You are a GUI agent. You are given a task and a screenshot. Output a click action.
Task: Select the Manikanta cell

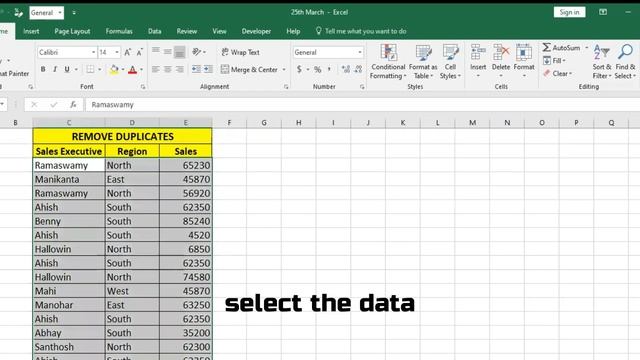(x=69, y=179)
